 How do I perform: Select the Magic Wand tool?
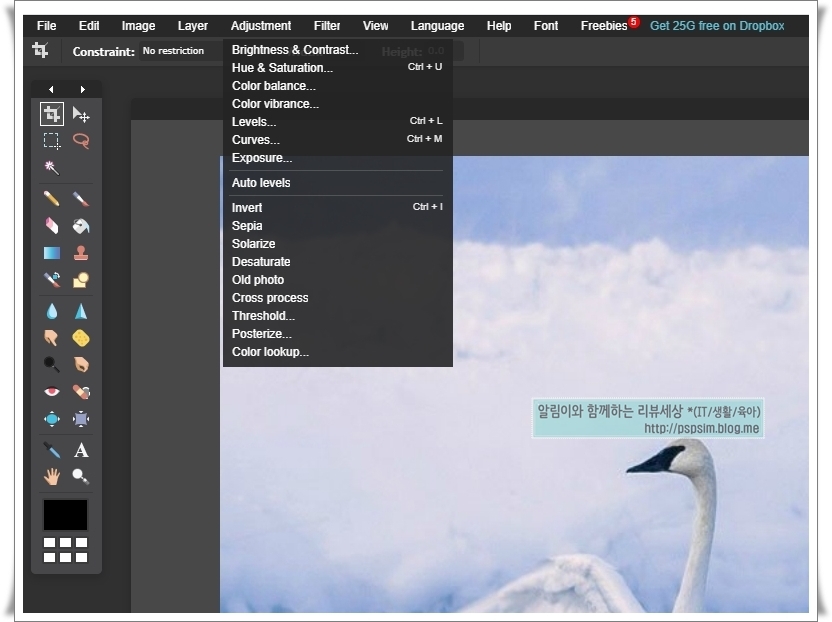point(52,168)
